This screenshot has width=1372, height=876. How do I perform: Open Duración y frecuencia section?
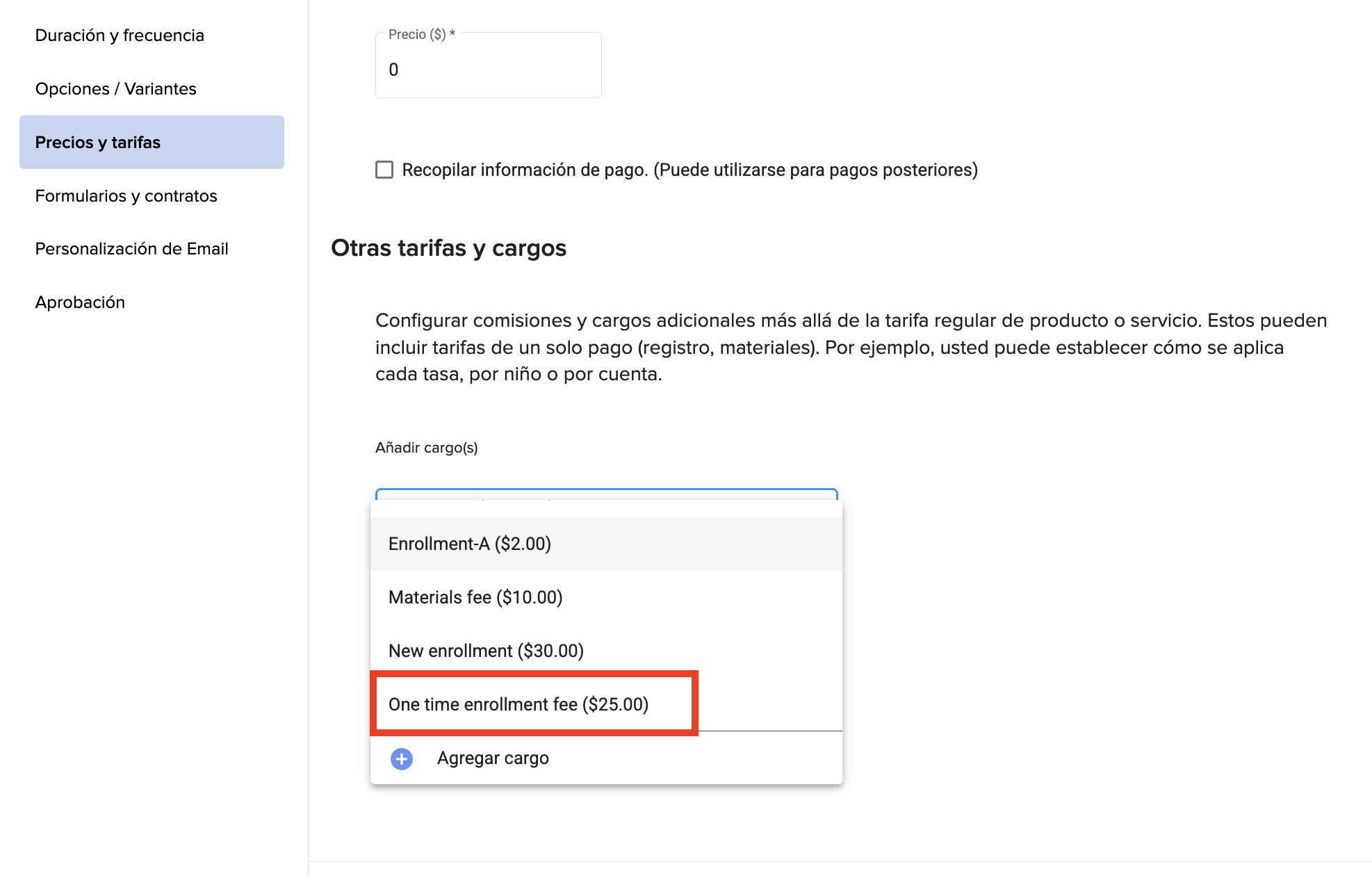(x=120, y=35)
